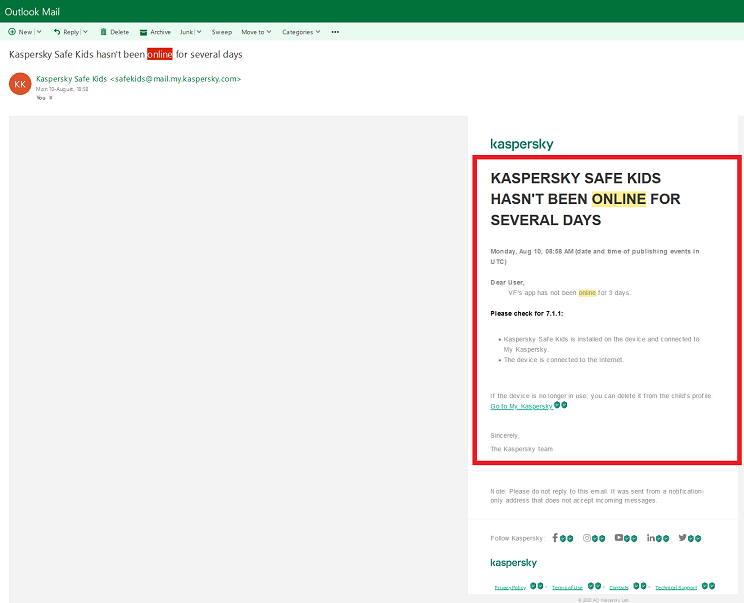744x603 pixels.
Task: Click the 2020 AO Kaspersky Lab copyright
Action: (603, 600)
